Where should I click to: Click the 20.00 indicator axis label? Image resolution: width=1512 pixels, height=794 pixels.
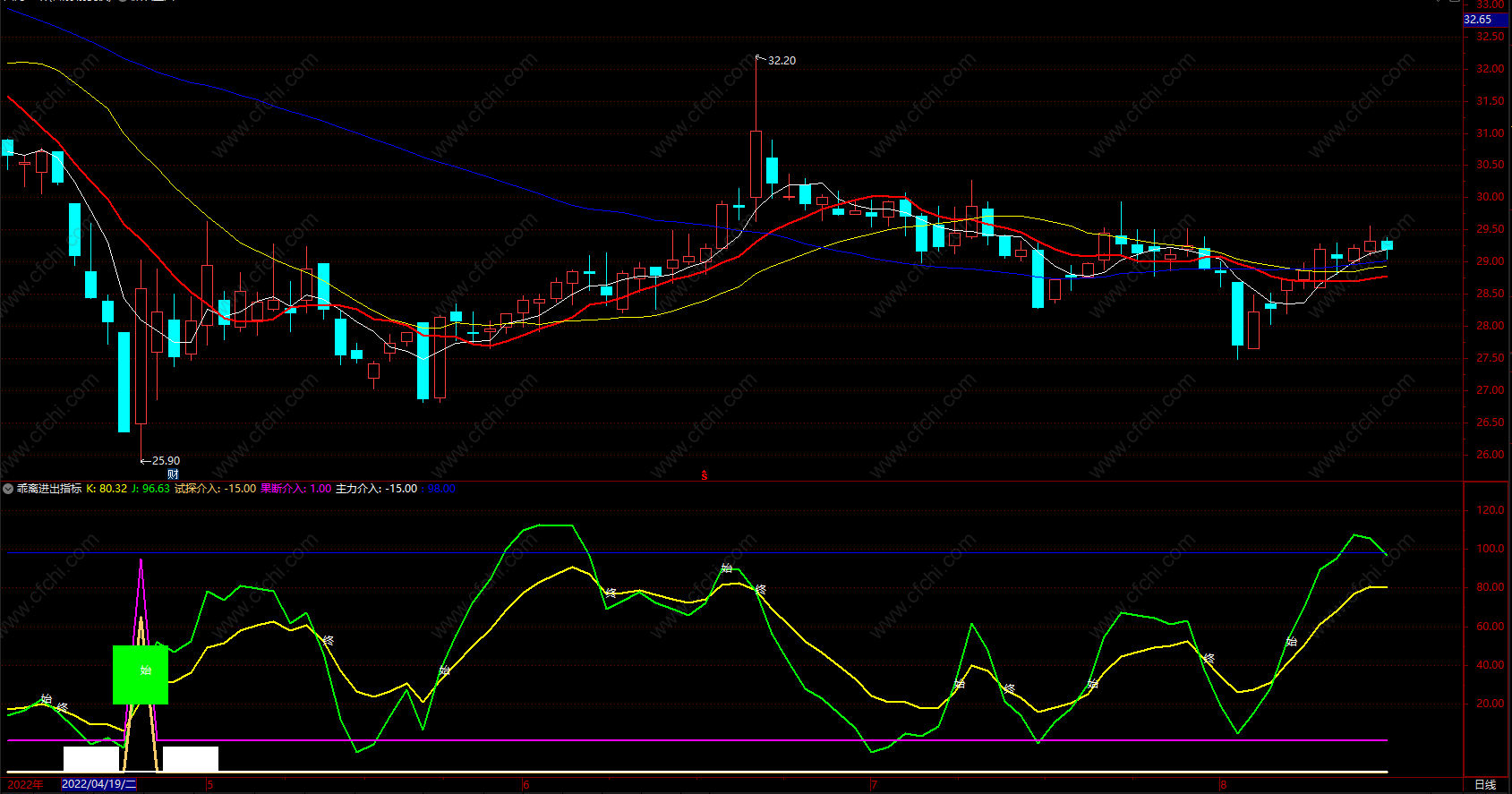(1490, 704)
